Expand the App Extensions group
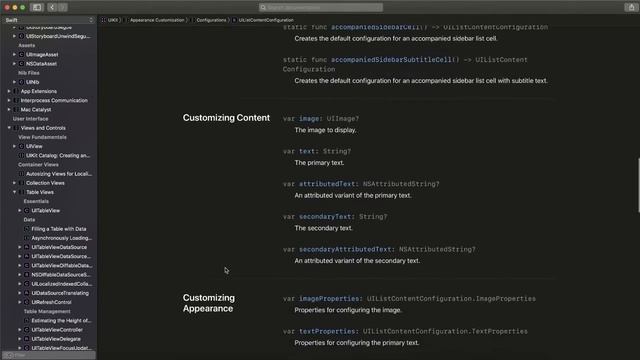The width and height of the screenshot is (640, 360). 9,91
